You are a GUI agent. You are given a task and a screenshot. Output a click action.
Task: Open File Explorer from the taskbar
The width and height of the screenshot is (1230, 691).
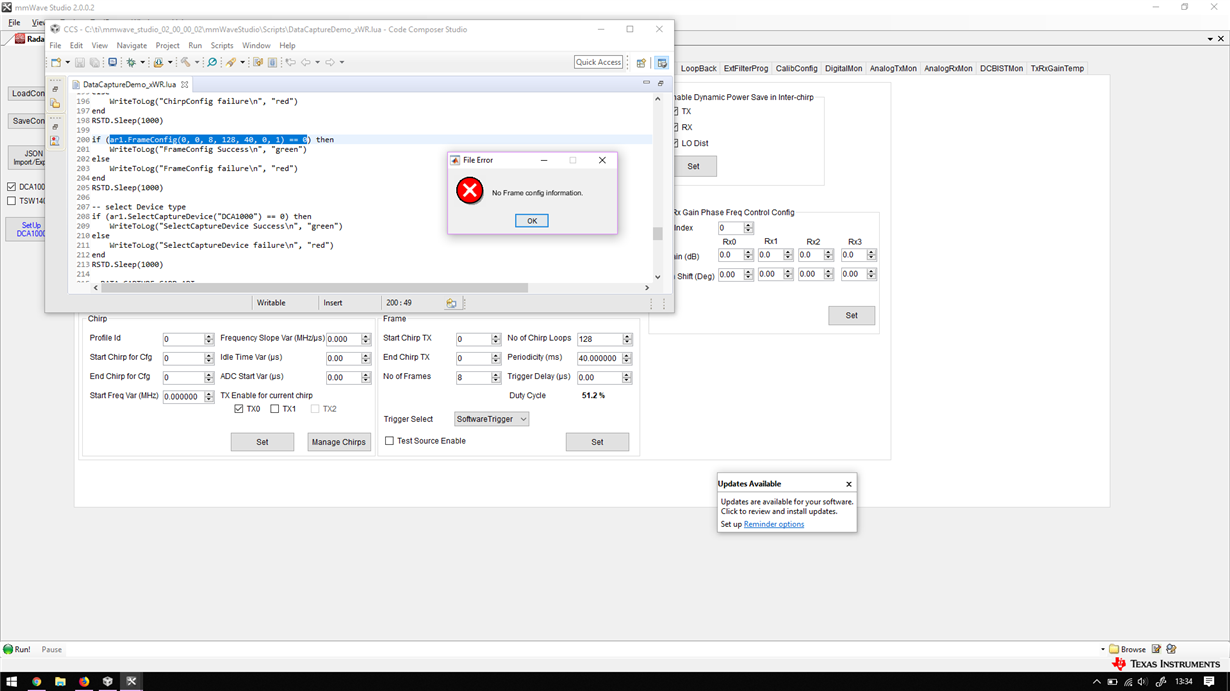tap(60, 681)
